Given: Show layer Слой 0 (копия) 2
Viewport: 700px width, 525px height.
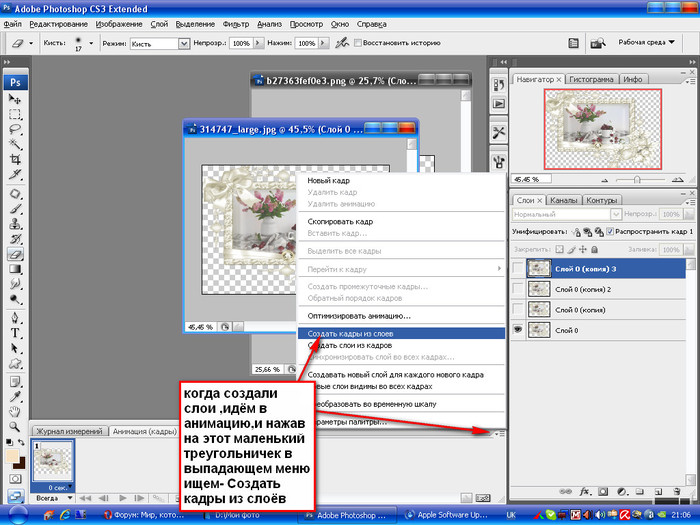Looking at the screenshot, I should coord(517,289).
